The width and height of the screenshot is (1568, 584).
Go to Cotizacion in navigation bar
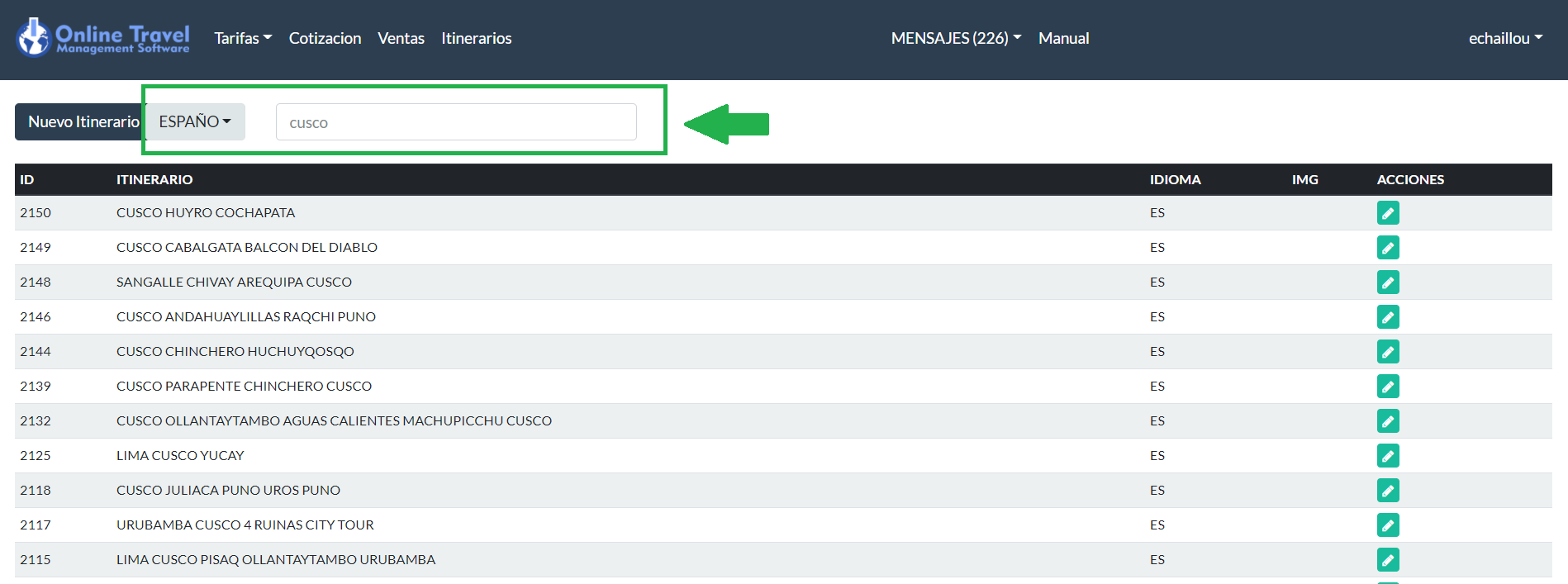[x=325, y=39]
